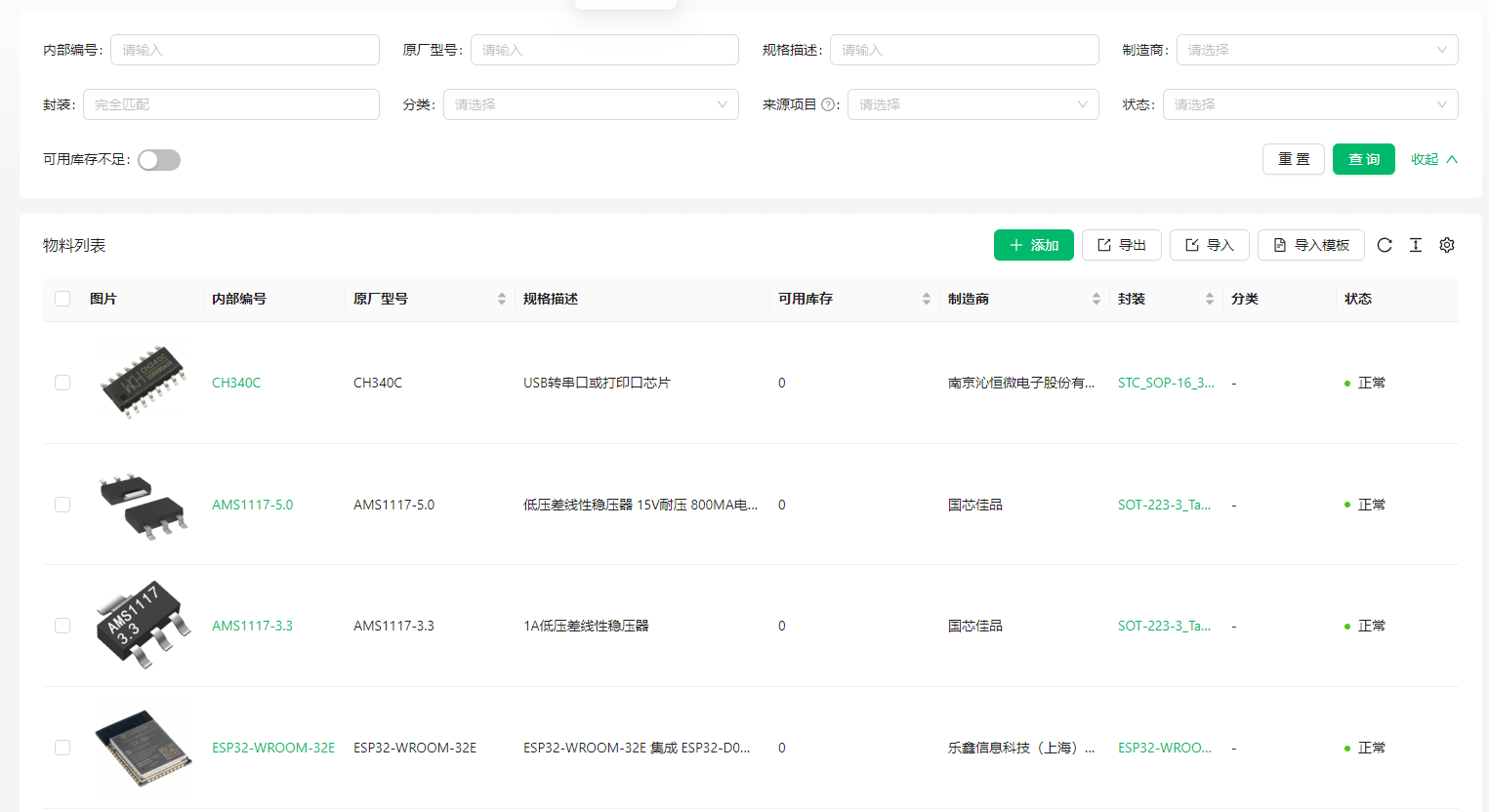Select the checkbox for the CH340C row
Viewport: 1489px width, 812px height.
(x=62, y=383)
